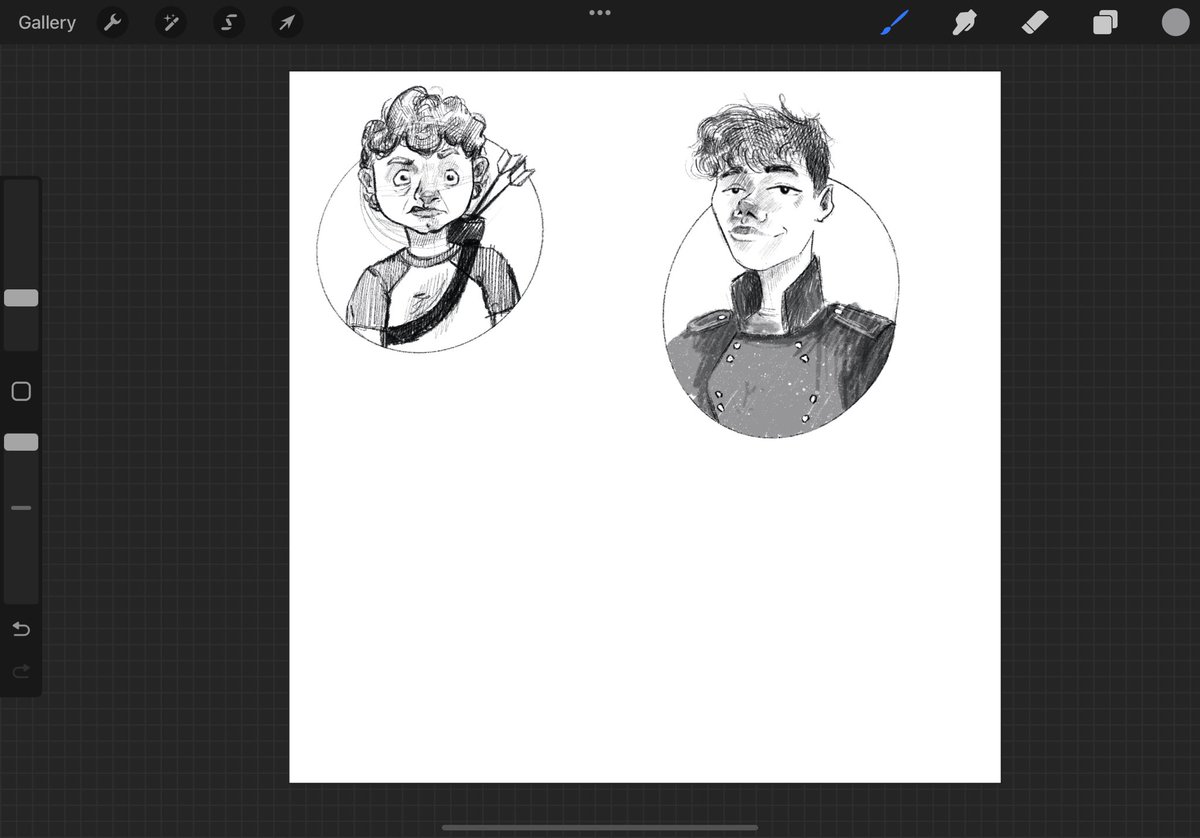Open the Adjustments magic wand menu
The height and width of the screenshot is (838, 1200).
coord(171,22)
